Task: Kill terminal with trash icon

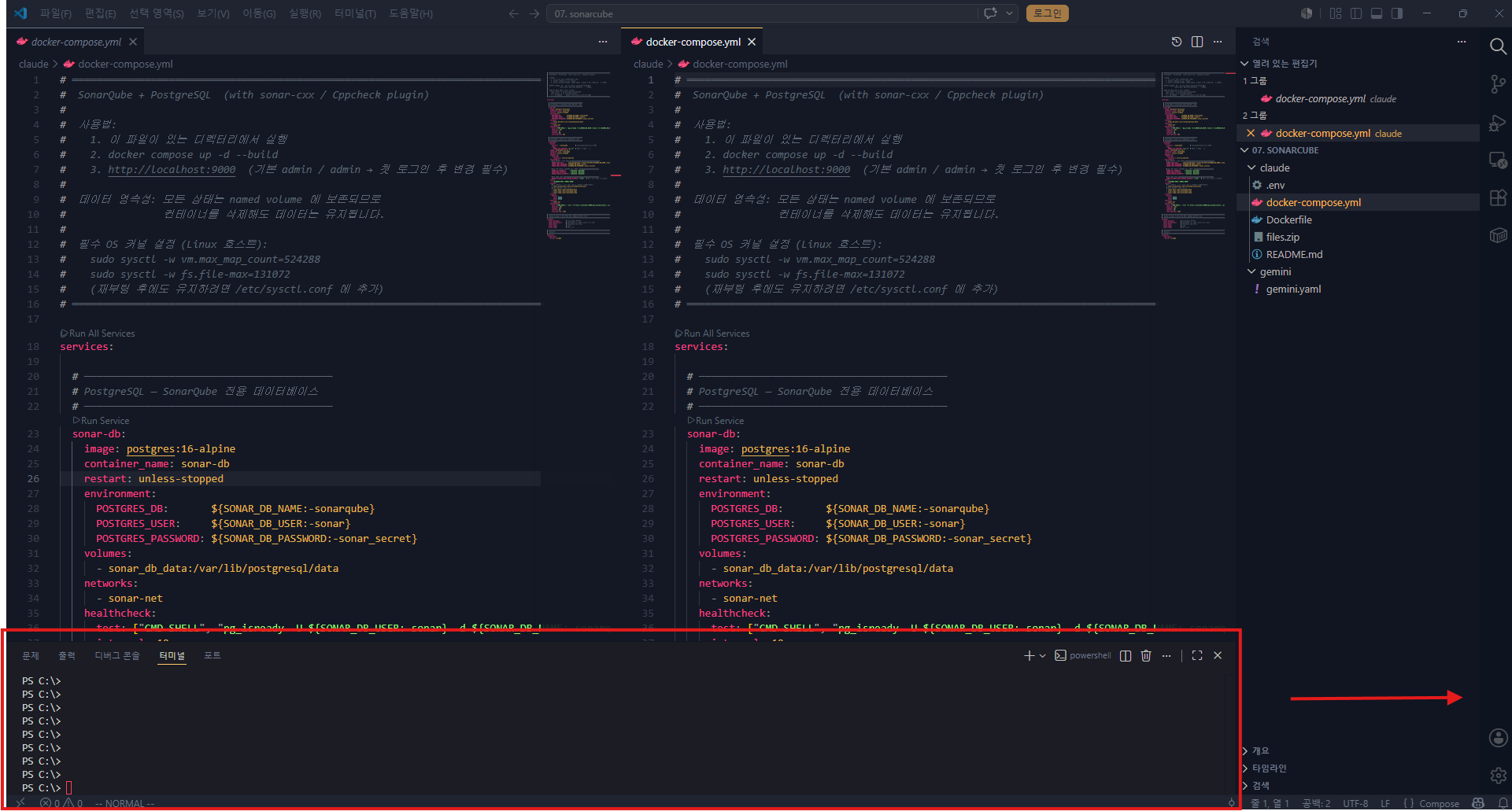Action: [x=1146, y=655]
